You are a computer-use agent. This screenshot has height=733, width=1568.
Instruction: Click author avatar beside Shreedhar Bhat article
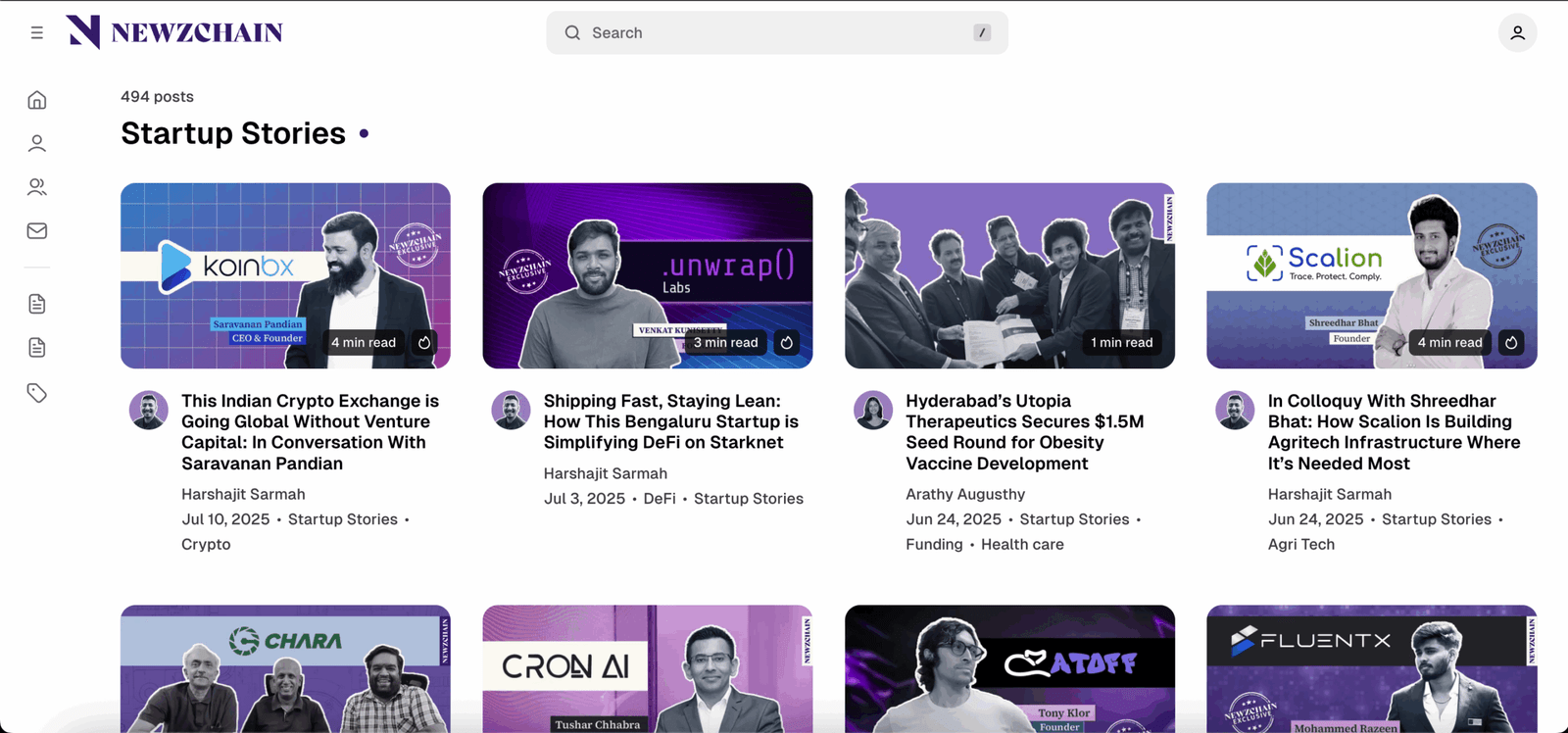pos(1235,411)
